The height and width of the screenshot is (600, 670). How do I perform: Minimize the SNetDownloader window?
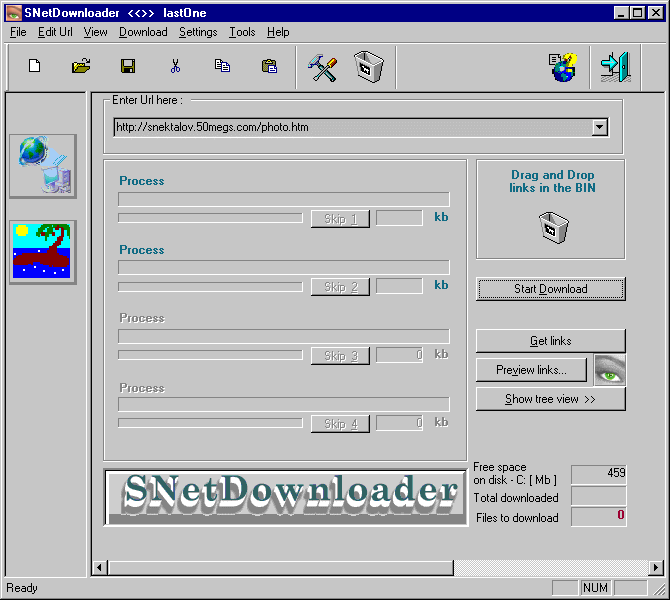pos(621,13)
